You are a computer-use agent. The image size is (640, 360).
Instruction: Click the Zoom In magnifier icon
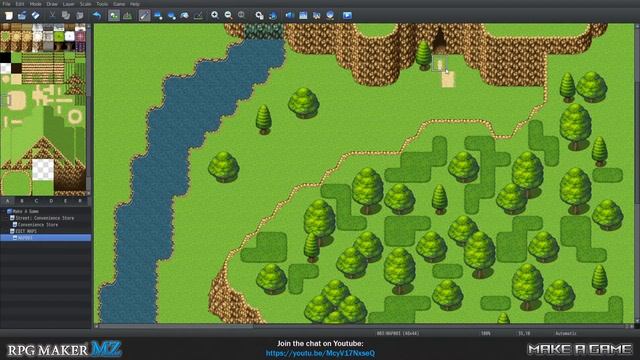click(x=215, y=16)
